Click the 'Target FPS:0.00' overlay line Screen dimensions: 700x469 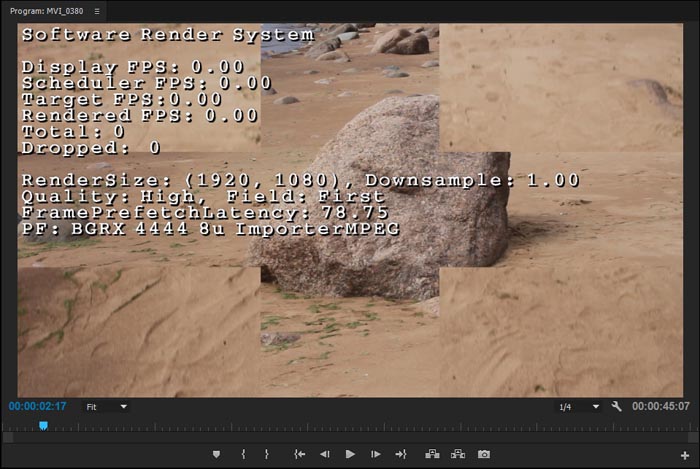[122, 99]
